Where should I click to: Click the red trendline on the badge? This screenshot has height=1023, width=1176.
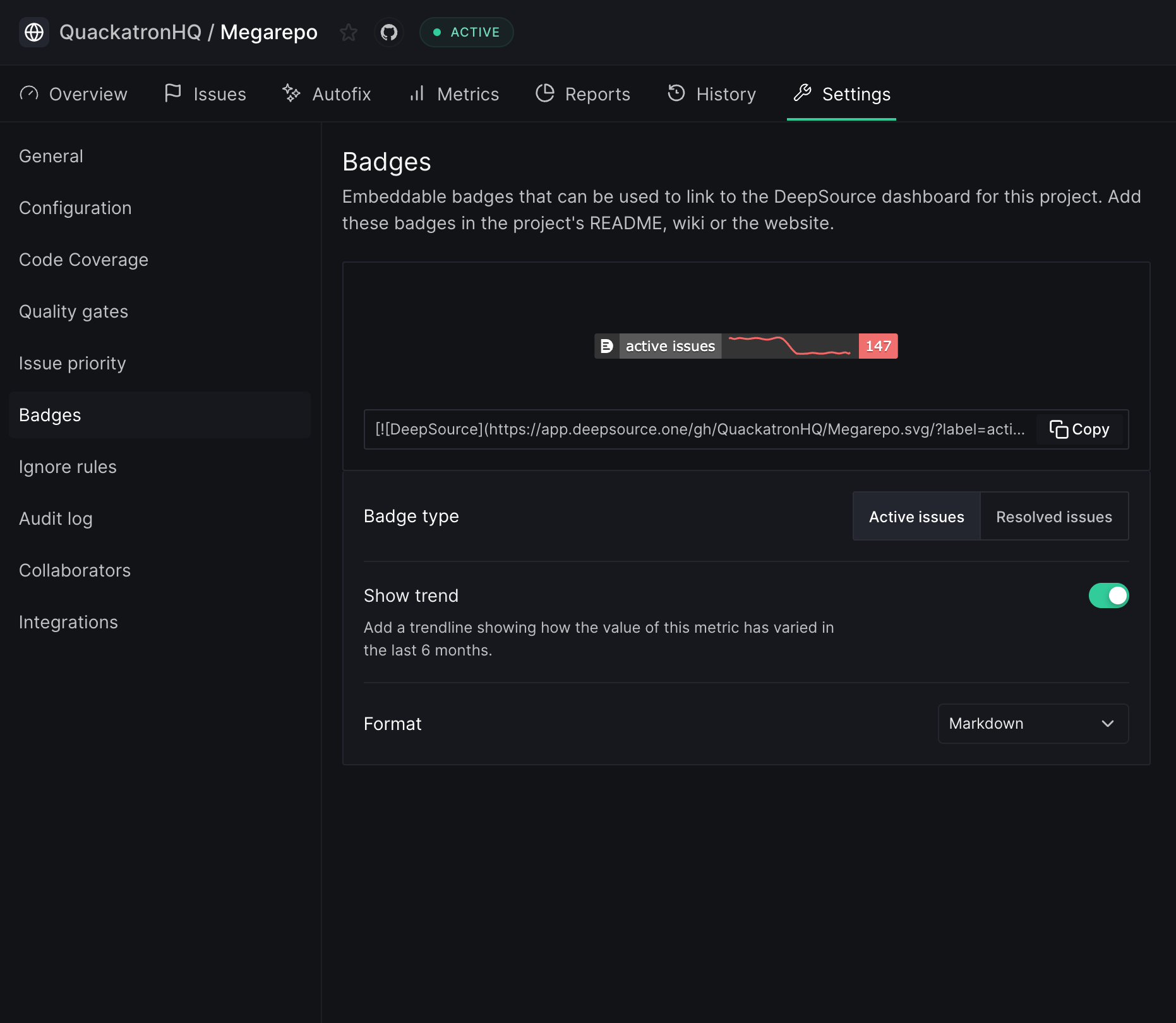789,346
